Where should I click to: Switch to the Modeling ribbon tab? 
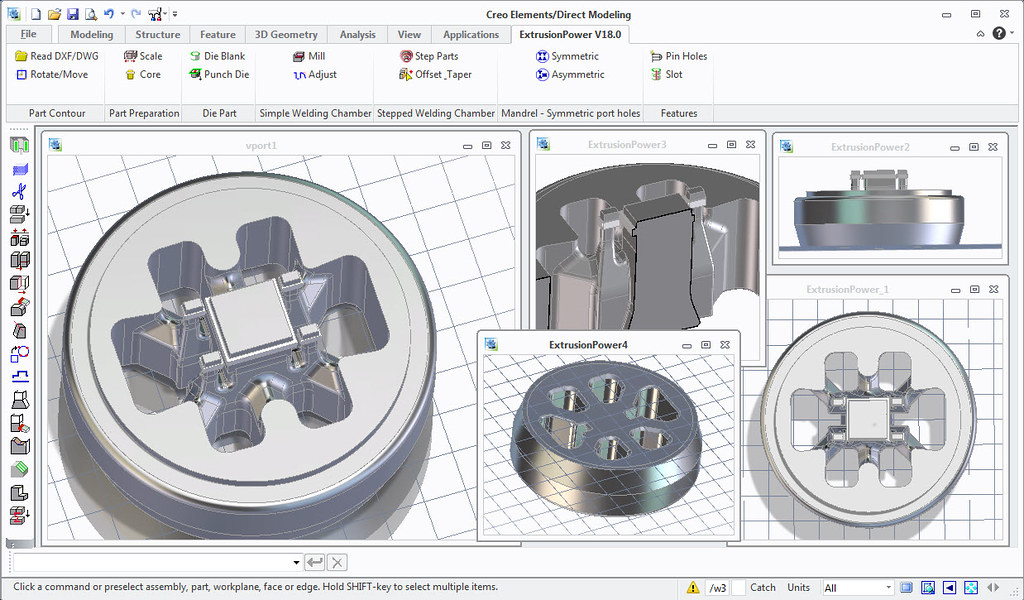[91, 35]
